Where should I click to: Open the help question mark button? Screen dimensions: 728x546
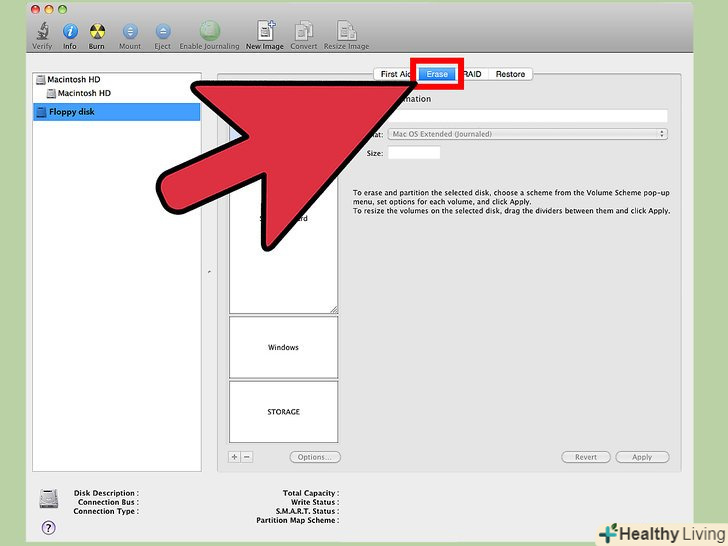49,527
